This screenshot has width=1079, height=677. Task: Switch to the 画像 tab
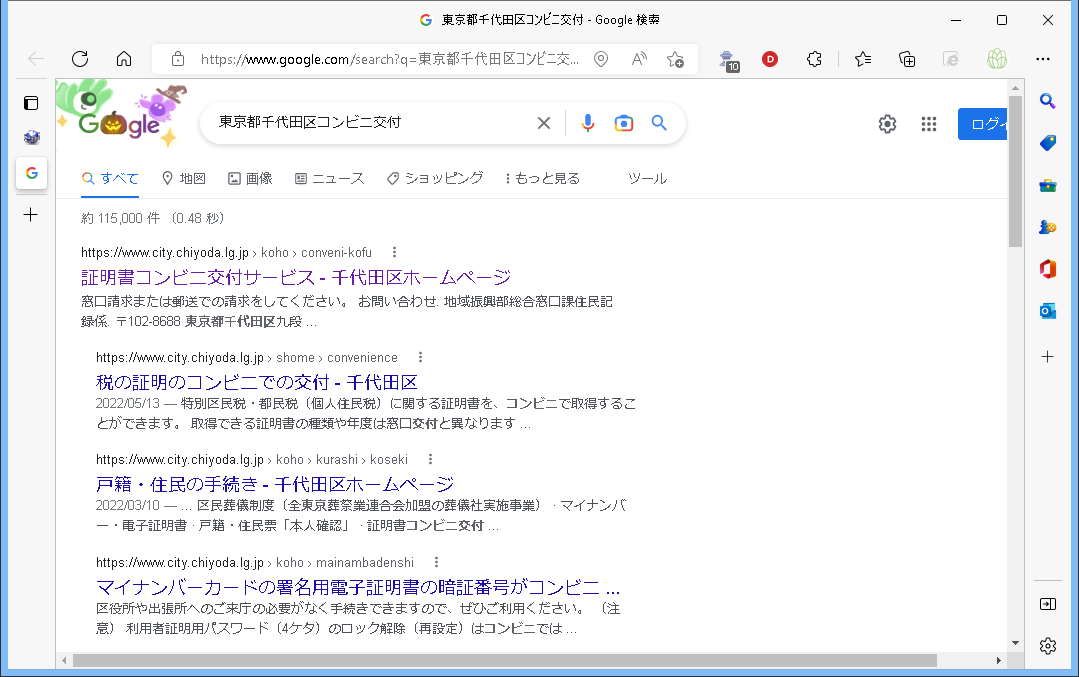[x=250, y=179]
